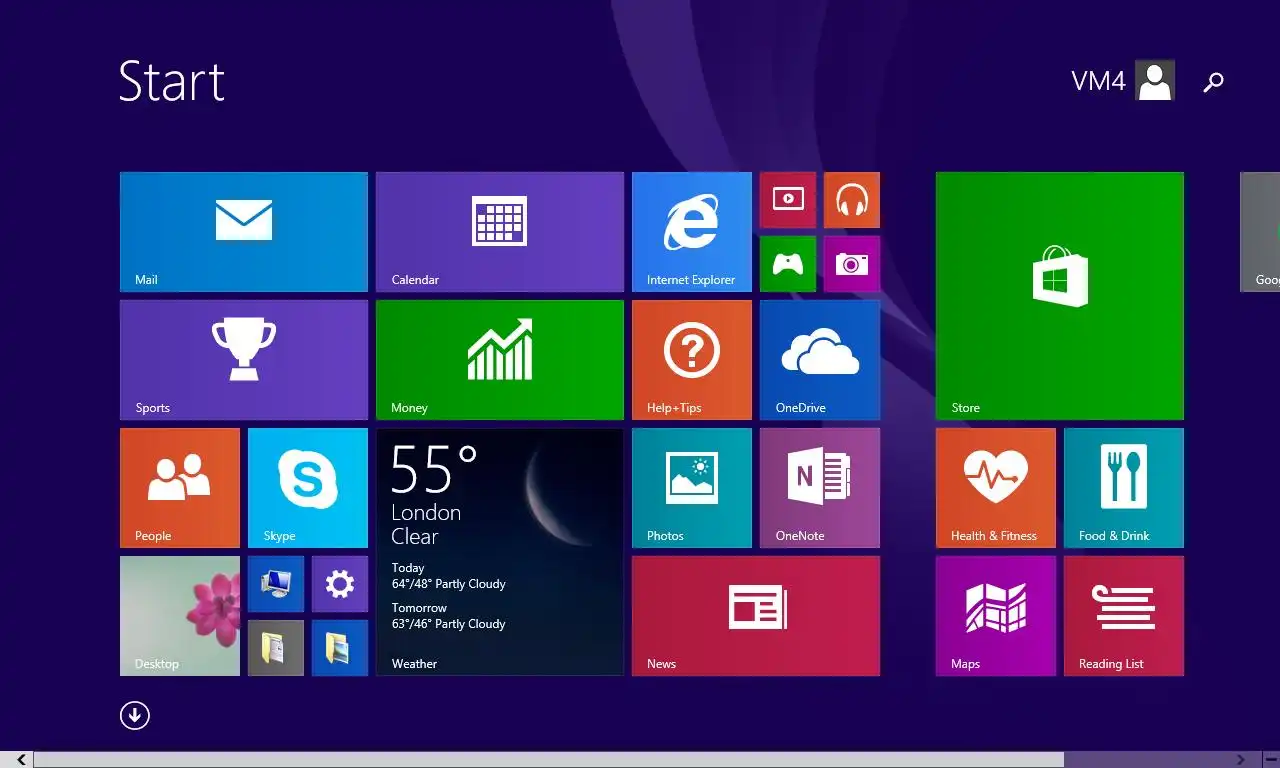Screen dimensions: 1280x768
Task: Click the zoom-out button in bottom corner
Action: tap(1271, 760)
